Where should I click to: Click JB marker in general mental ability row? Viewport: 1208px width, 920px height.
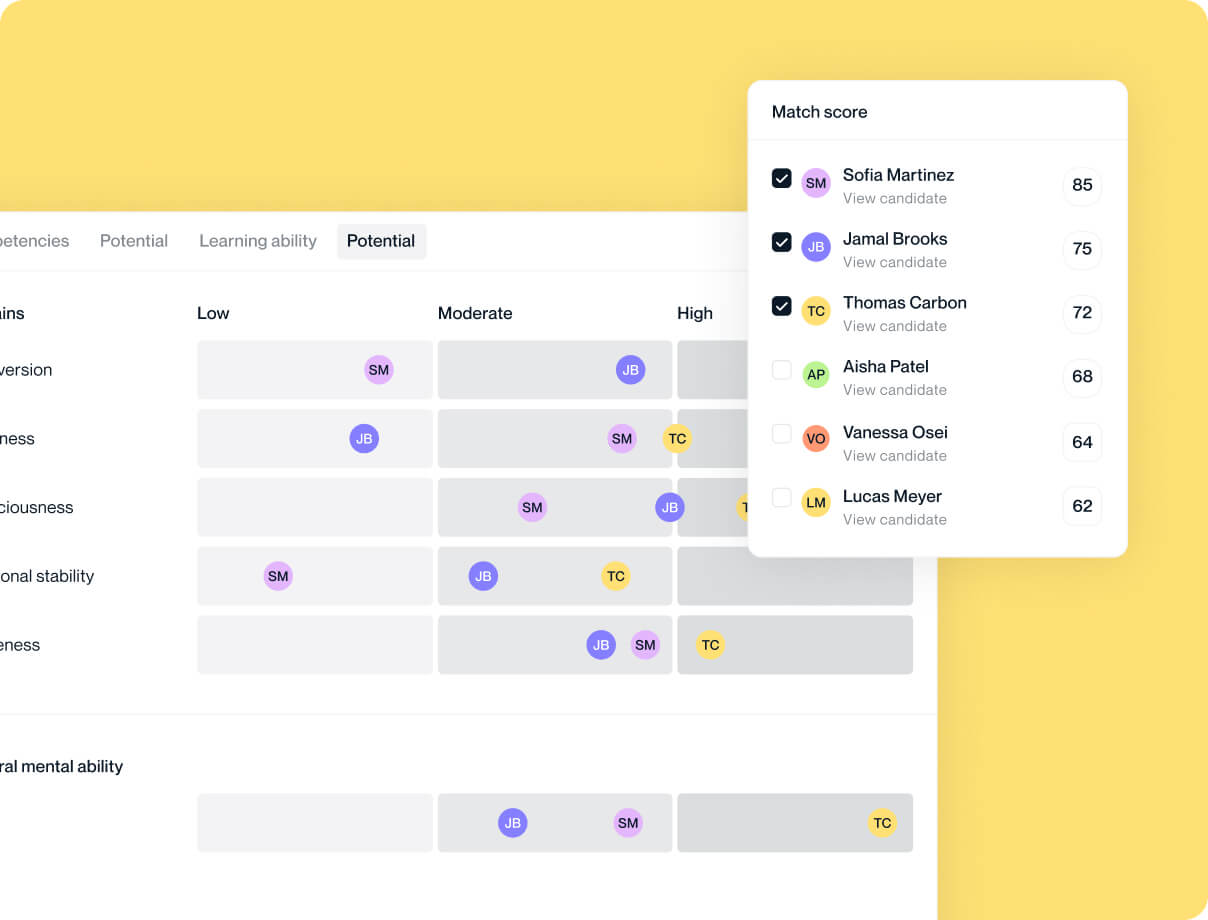513,823
